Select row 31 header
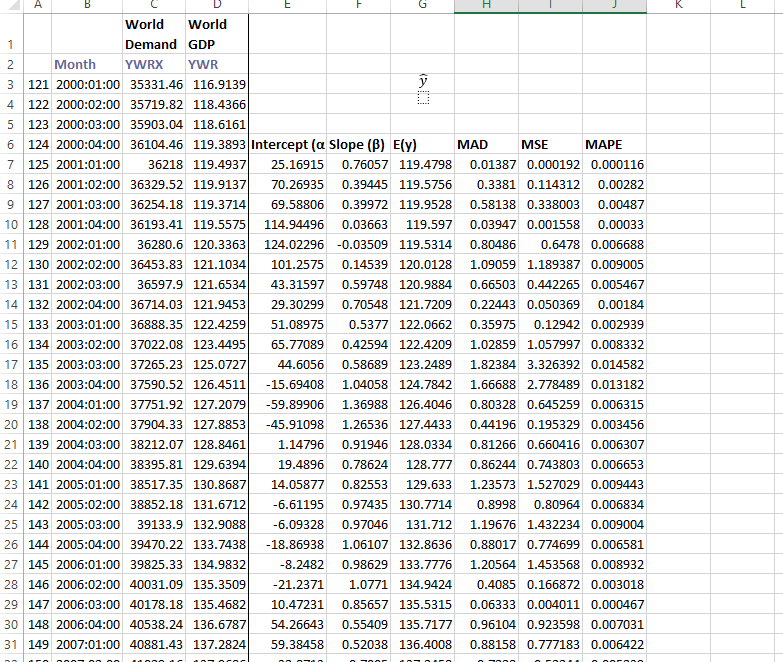The width and height of the screenshot is (783, 662). 11,645
